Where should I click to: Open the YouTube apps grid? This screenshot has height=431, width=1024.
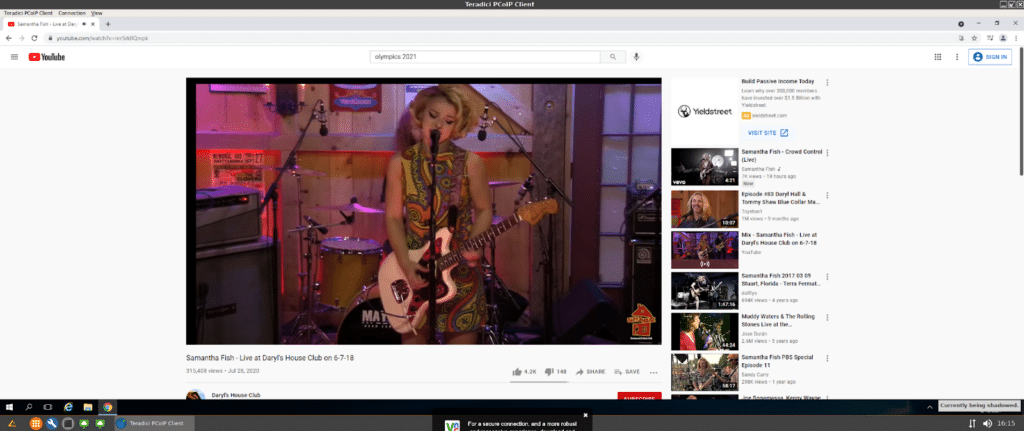coord(938,57)
